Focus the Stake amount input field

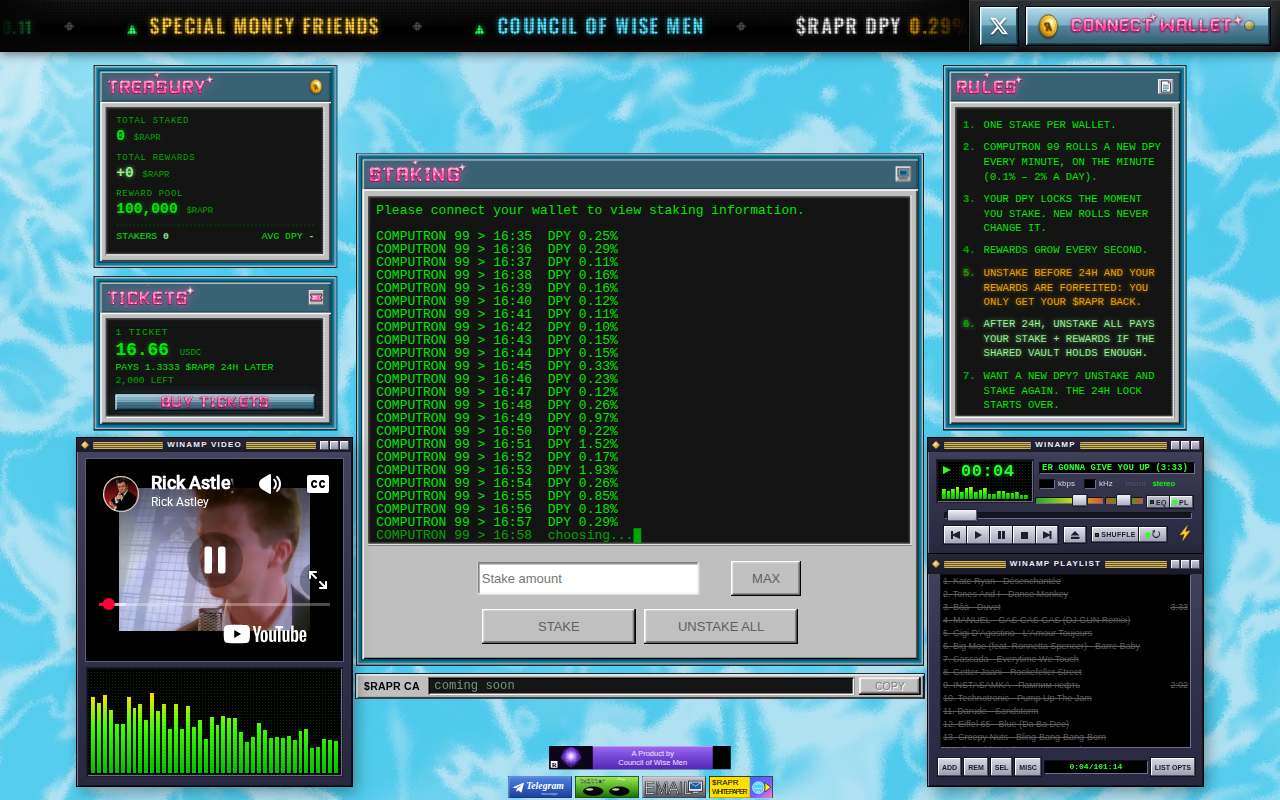point(588,578)
